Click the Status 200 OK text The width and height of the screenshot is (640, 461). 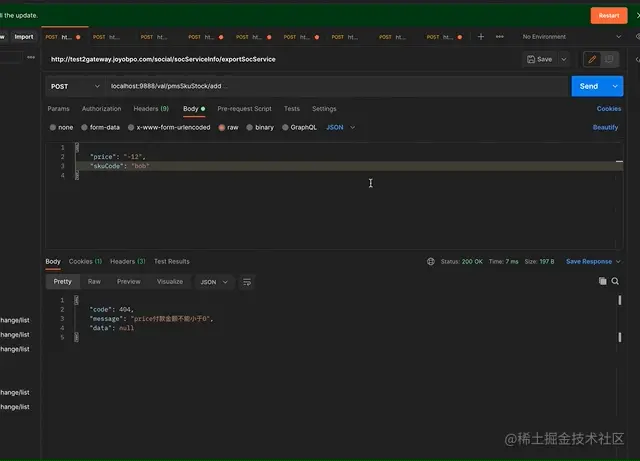(x=461, y=261)
